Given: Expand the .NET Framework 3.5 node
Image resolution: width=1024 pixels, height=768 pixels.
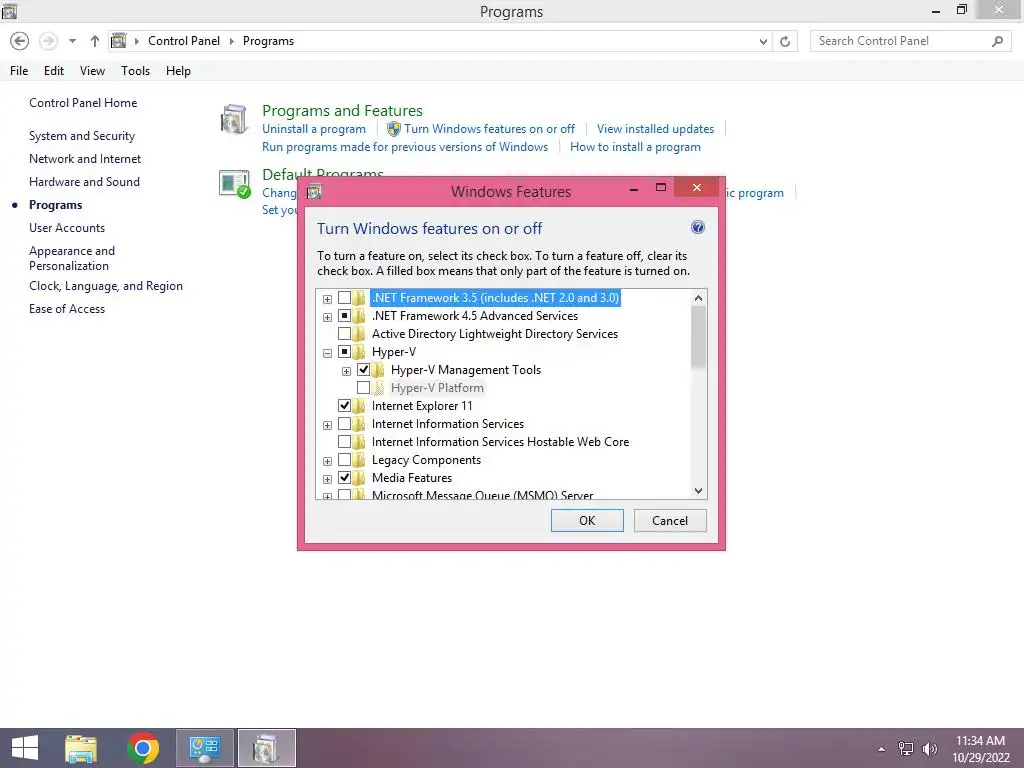Looking at the screenshot, I should pos(327,299).
